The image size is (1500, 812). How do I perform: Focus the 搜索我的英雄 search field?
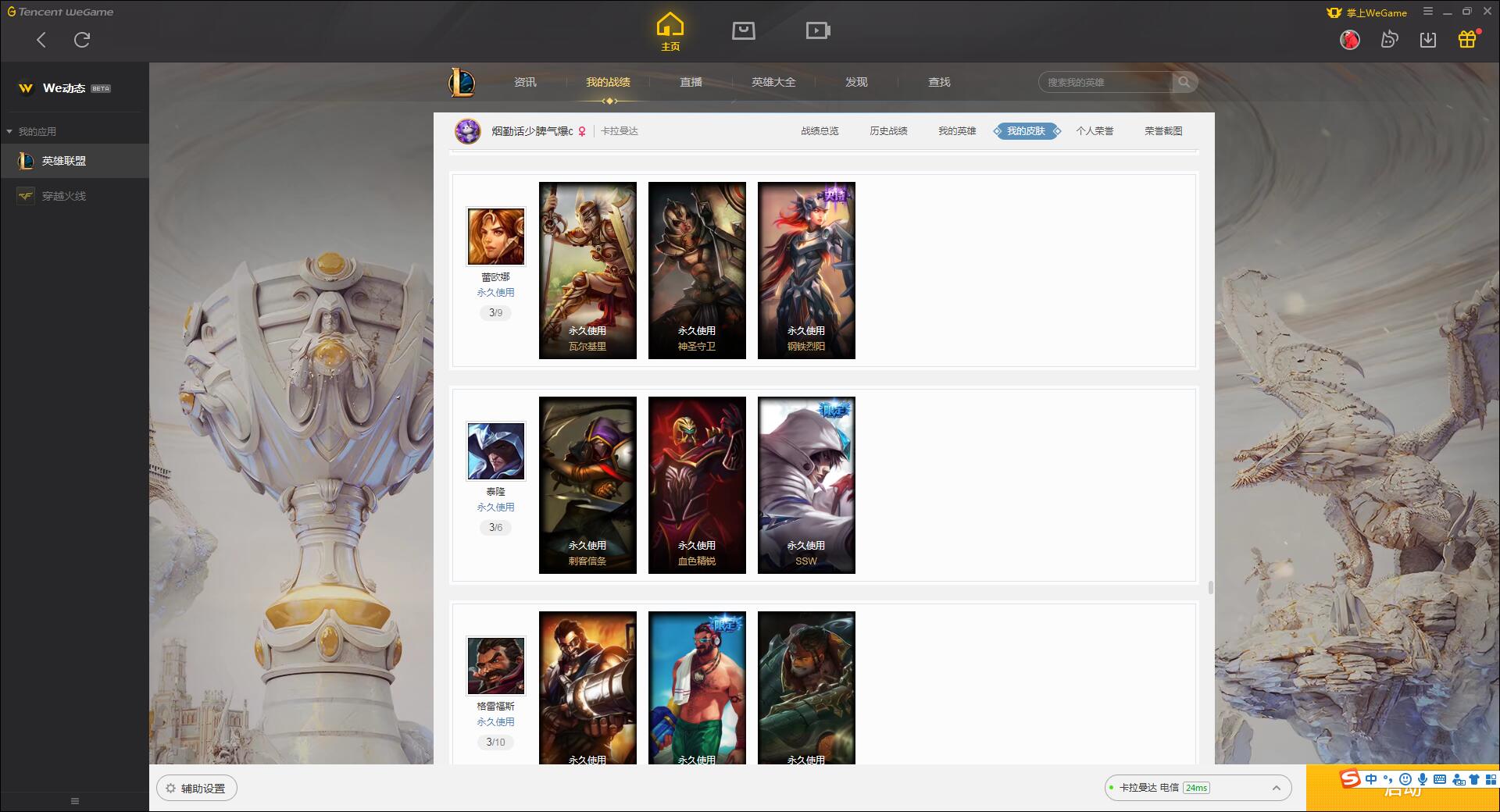(x=1105, y=82)
